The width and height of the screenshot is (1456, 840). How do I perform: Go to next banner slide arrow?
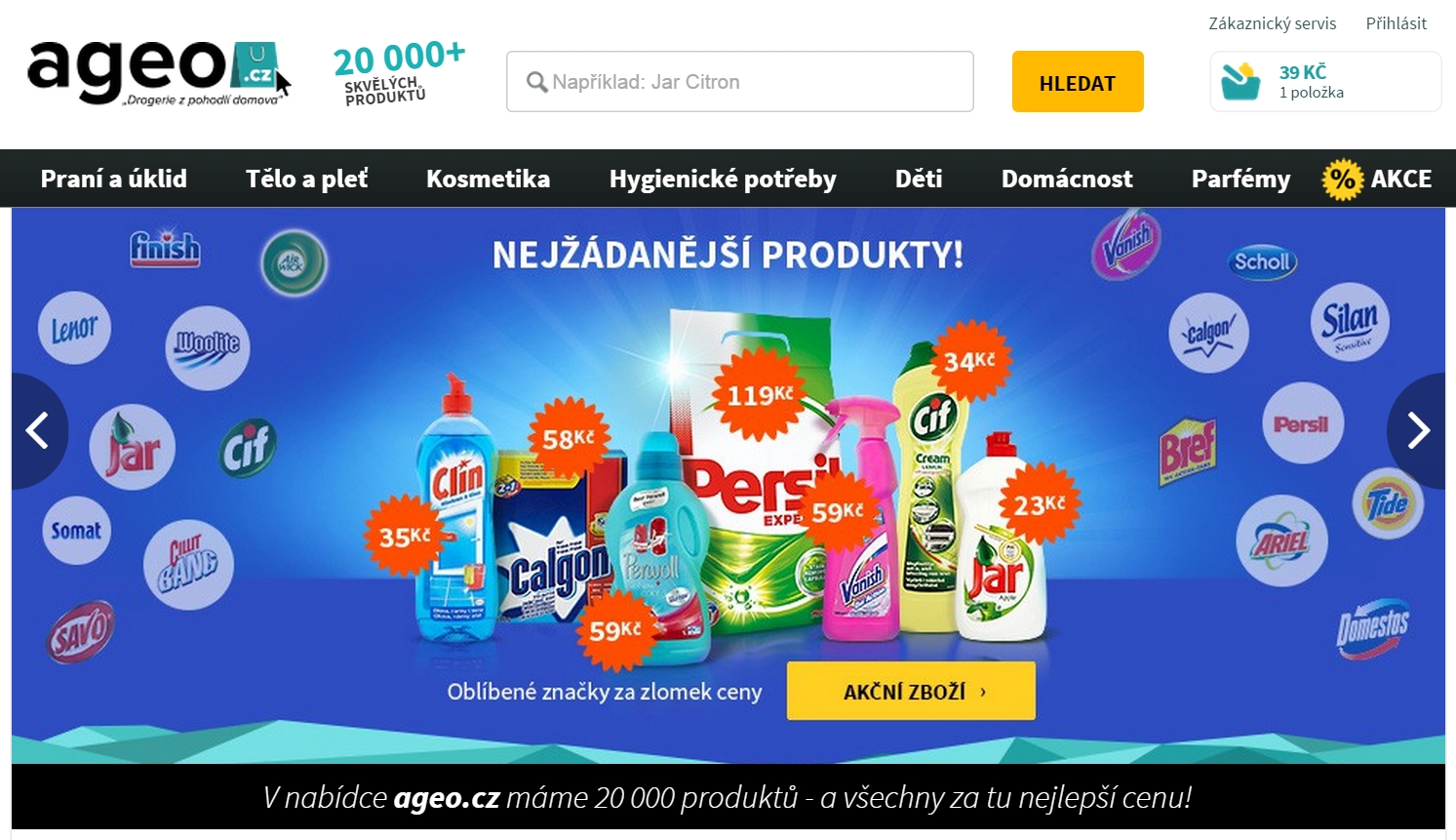coord(1417,430)
